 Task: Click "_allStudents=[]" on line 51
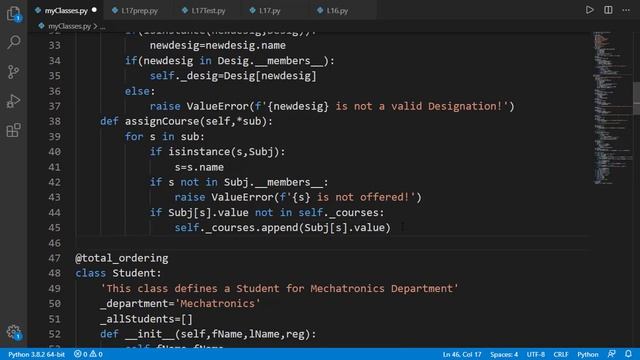tap(146, 319)
